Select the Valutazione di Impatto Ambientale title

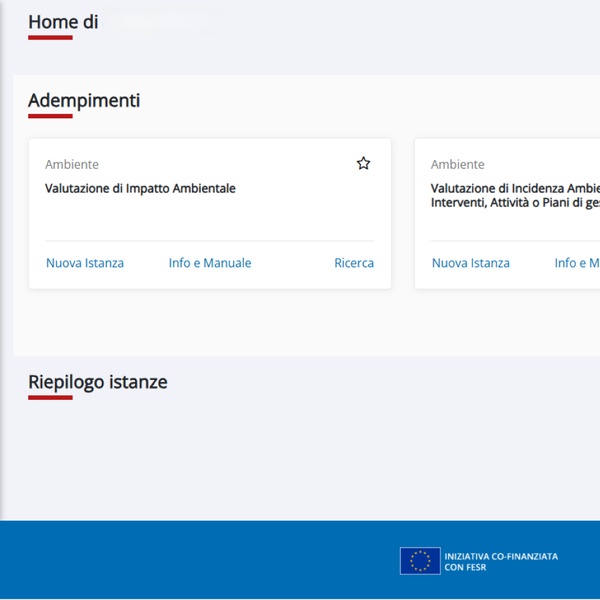[x=140, y=188]
